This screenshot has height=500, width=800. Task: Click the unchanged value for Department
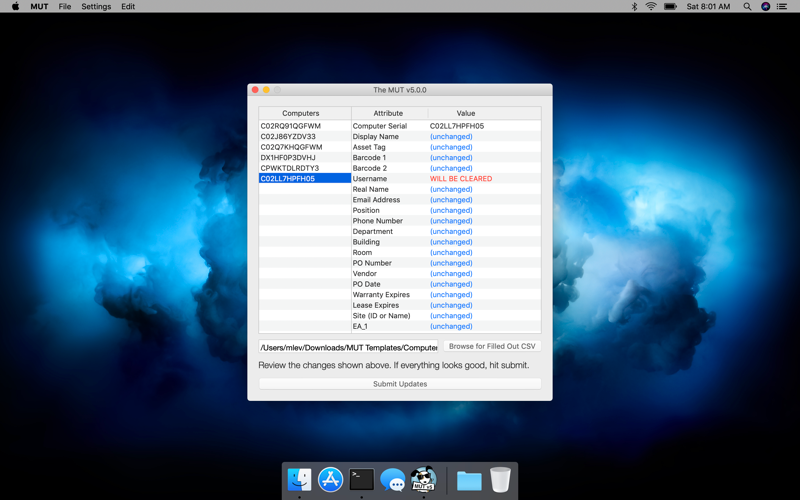coord(451,231)
